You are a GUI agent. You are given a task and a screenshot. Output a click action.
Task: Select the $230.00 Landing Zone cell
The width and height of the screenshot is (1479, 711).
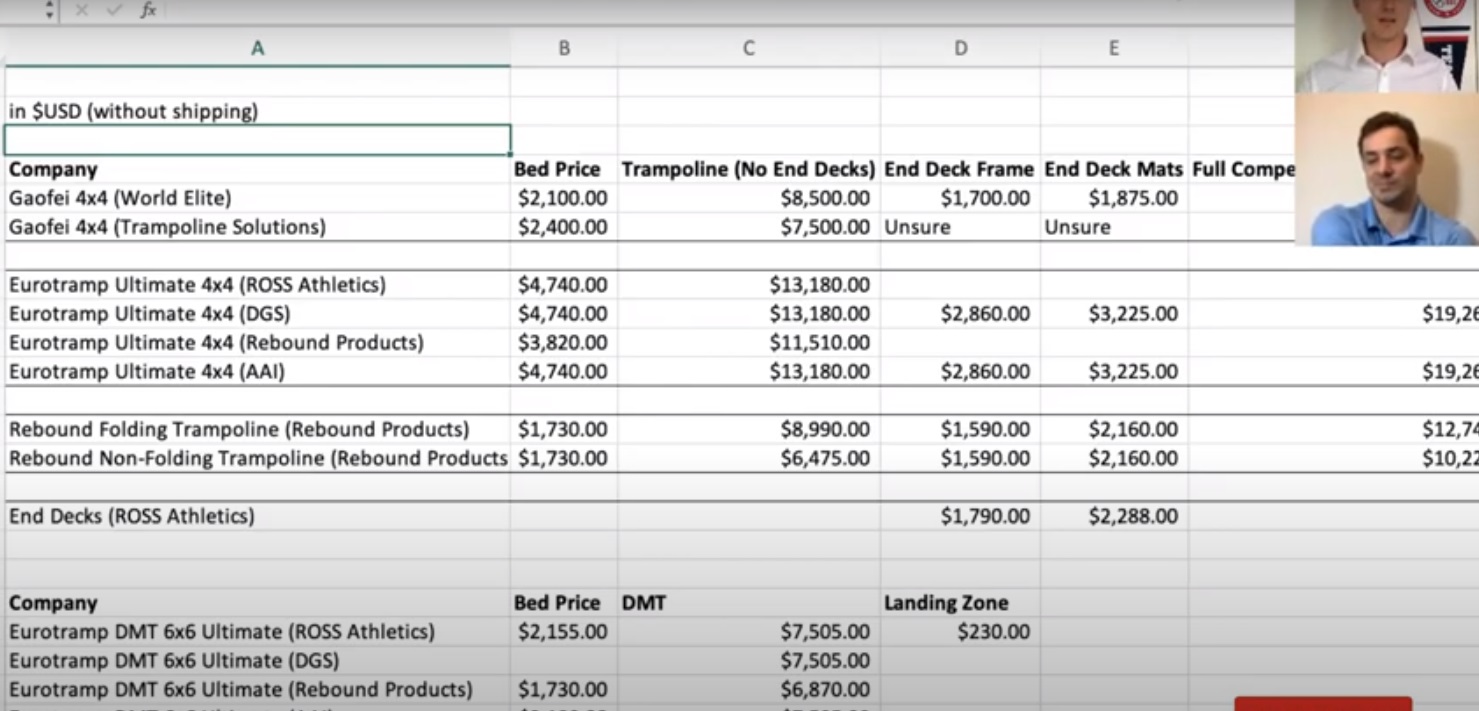[x=960, y=632]
